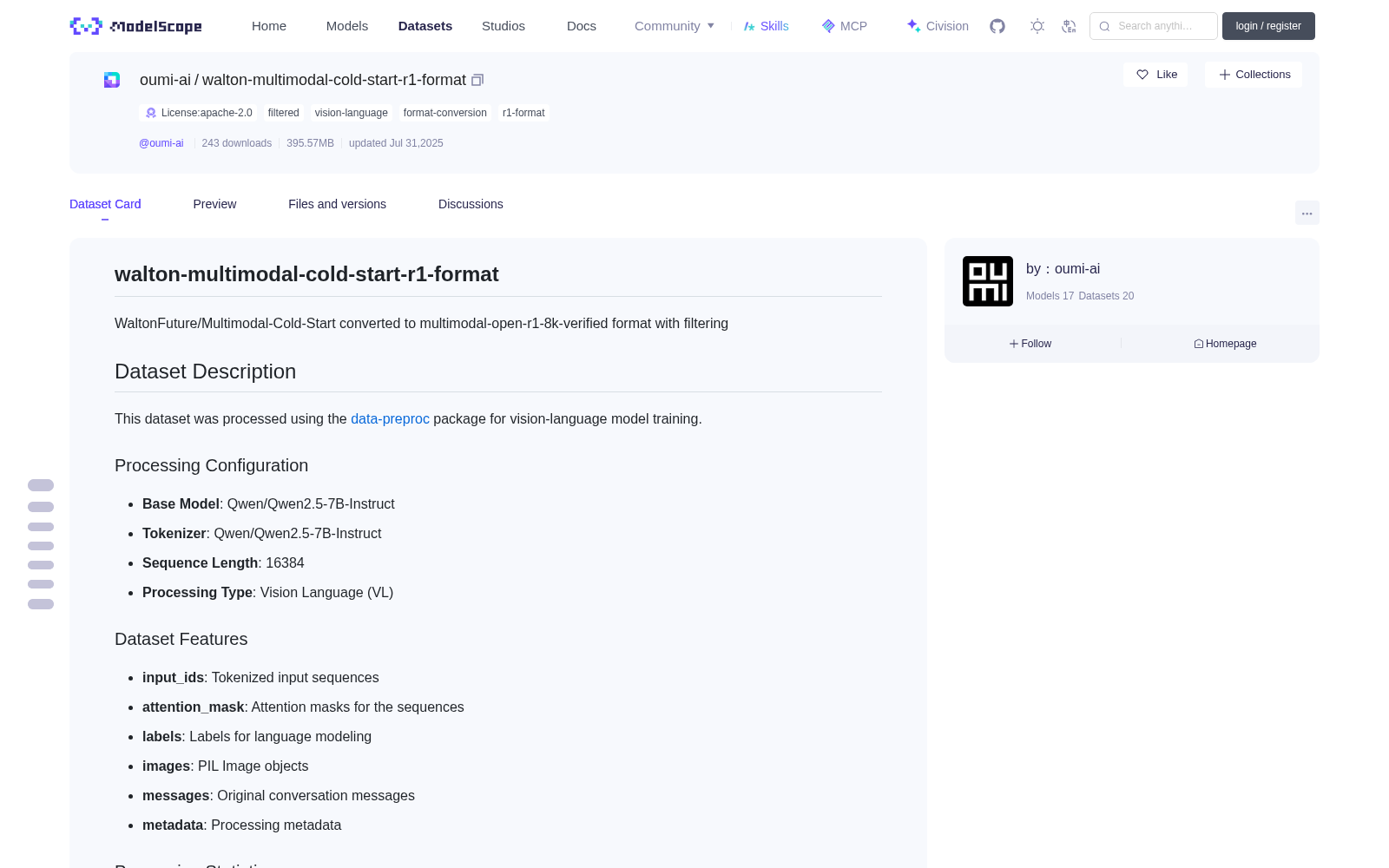Add dataset to Collections
Image resolution: width=1389 pixels, height=868 pixels.
[x=1254, y=75]
